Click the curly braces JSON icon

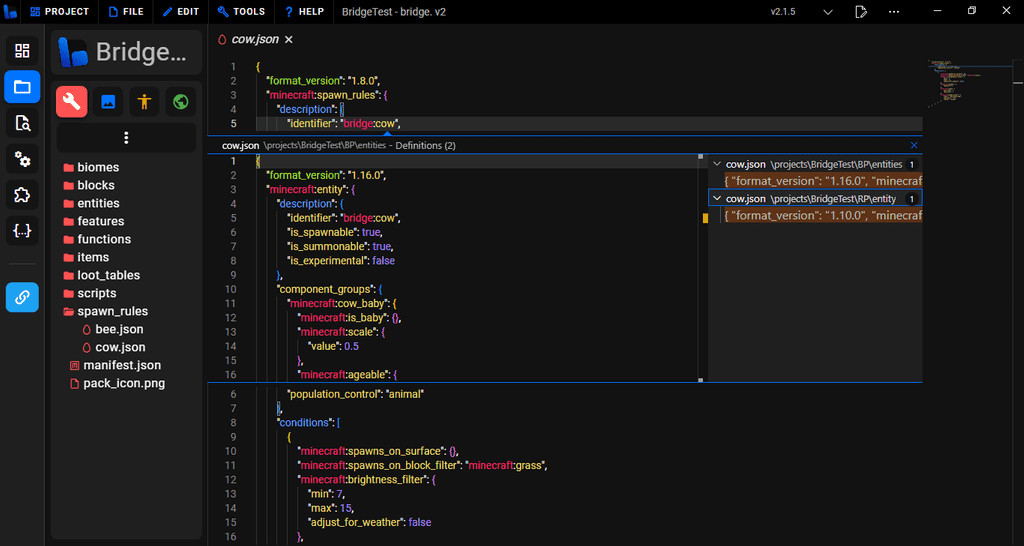click(x=22, y=231)
